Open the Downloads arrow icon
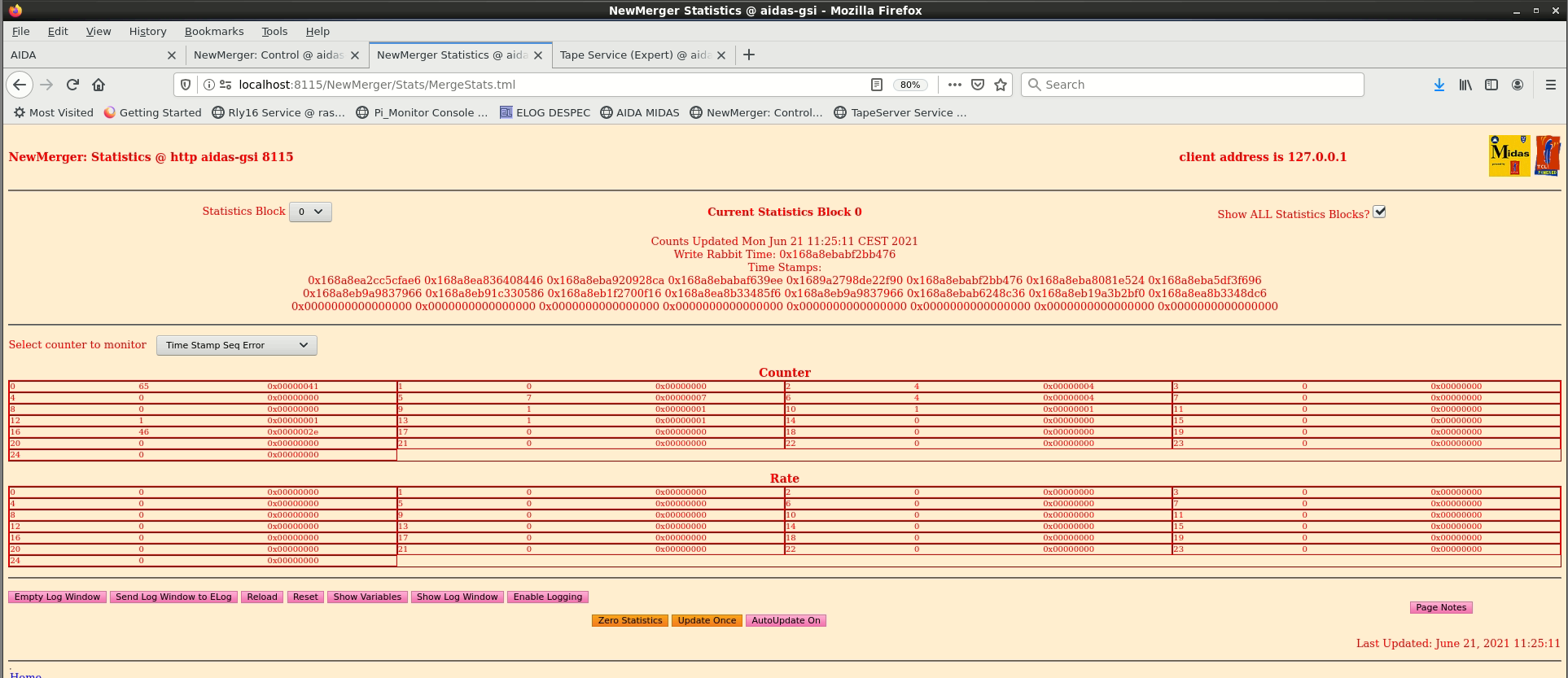The width and height of the screenshot is (1568, 678). pyautogui.click(x=1439, y=85)
